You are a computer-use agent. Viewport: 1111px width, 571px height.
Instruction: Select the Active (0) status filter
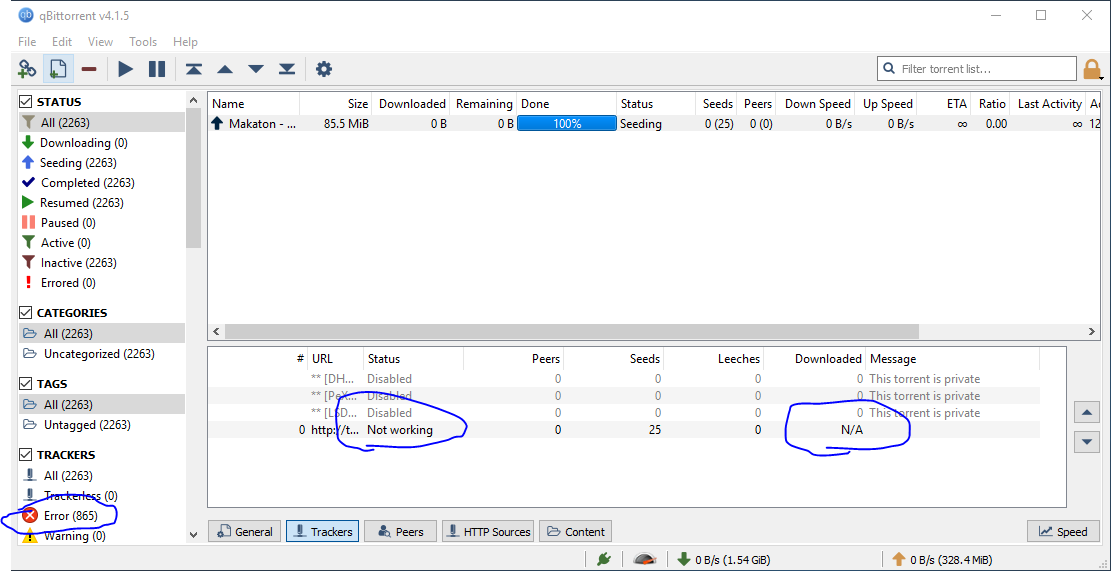[66, 242]
